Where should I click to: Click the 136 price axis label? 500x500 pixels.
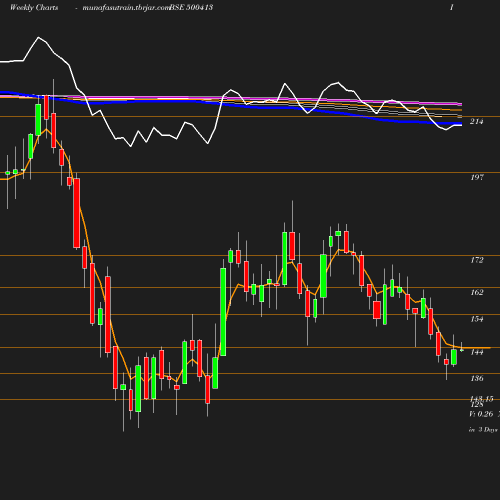[477, 378]
